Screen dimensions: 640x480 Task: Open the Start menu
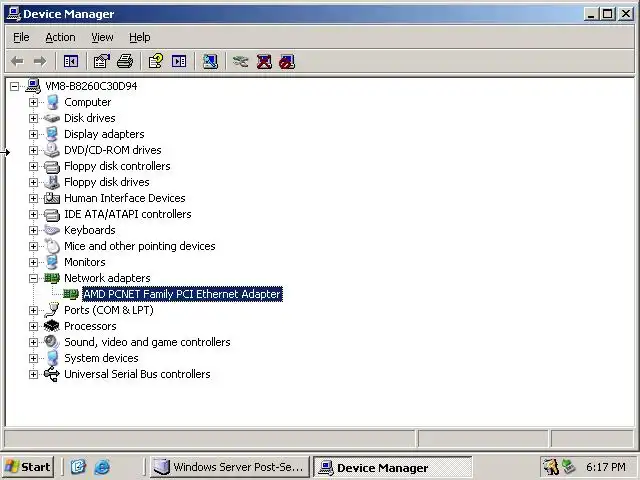(x=28, y=467)
